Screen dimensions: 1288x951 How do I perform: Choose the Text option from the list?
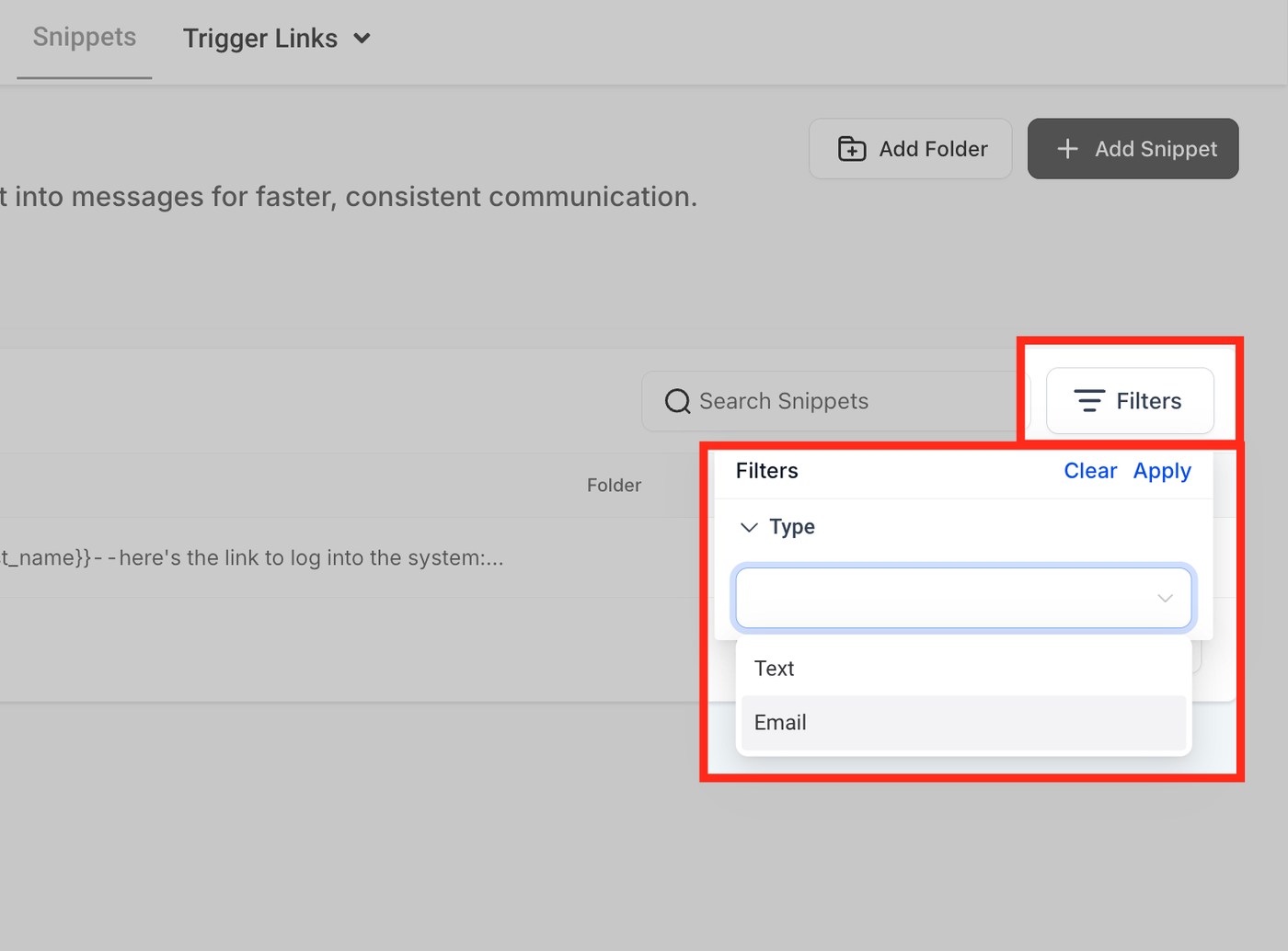pos(775,669)
